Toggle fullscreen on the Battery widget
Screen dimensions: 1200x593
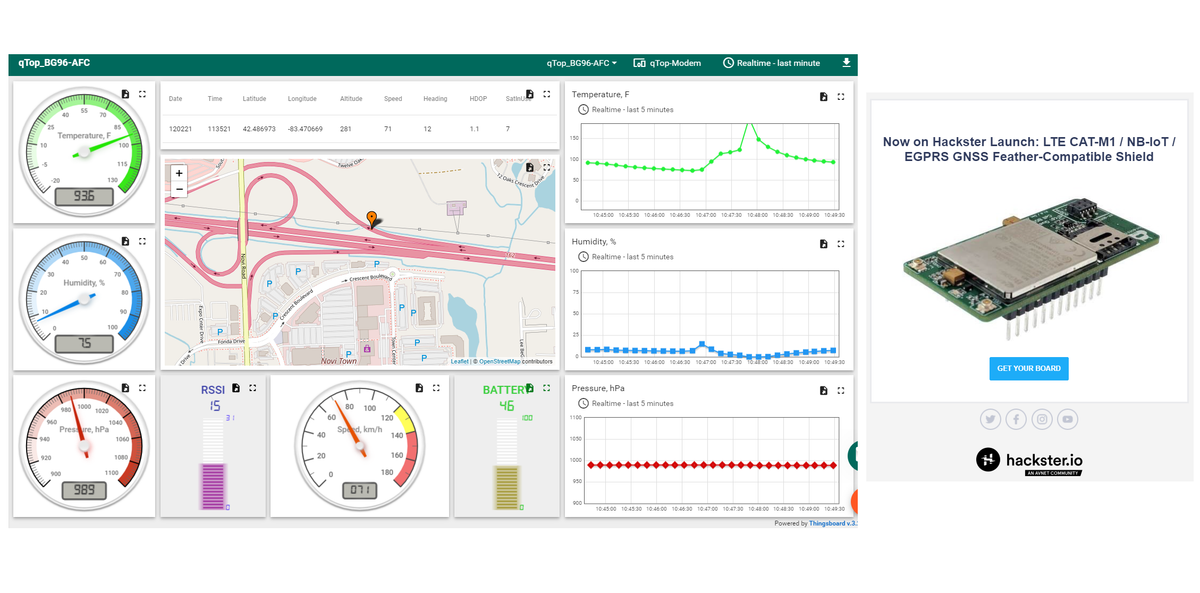(546, 387)
